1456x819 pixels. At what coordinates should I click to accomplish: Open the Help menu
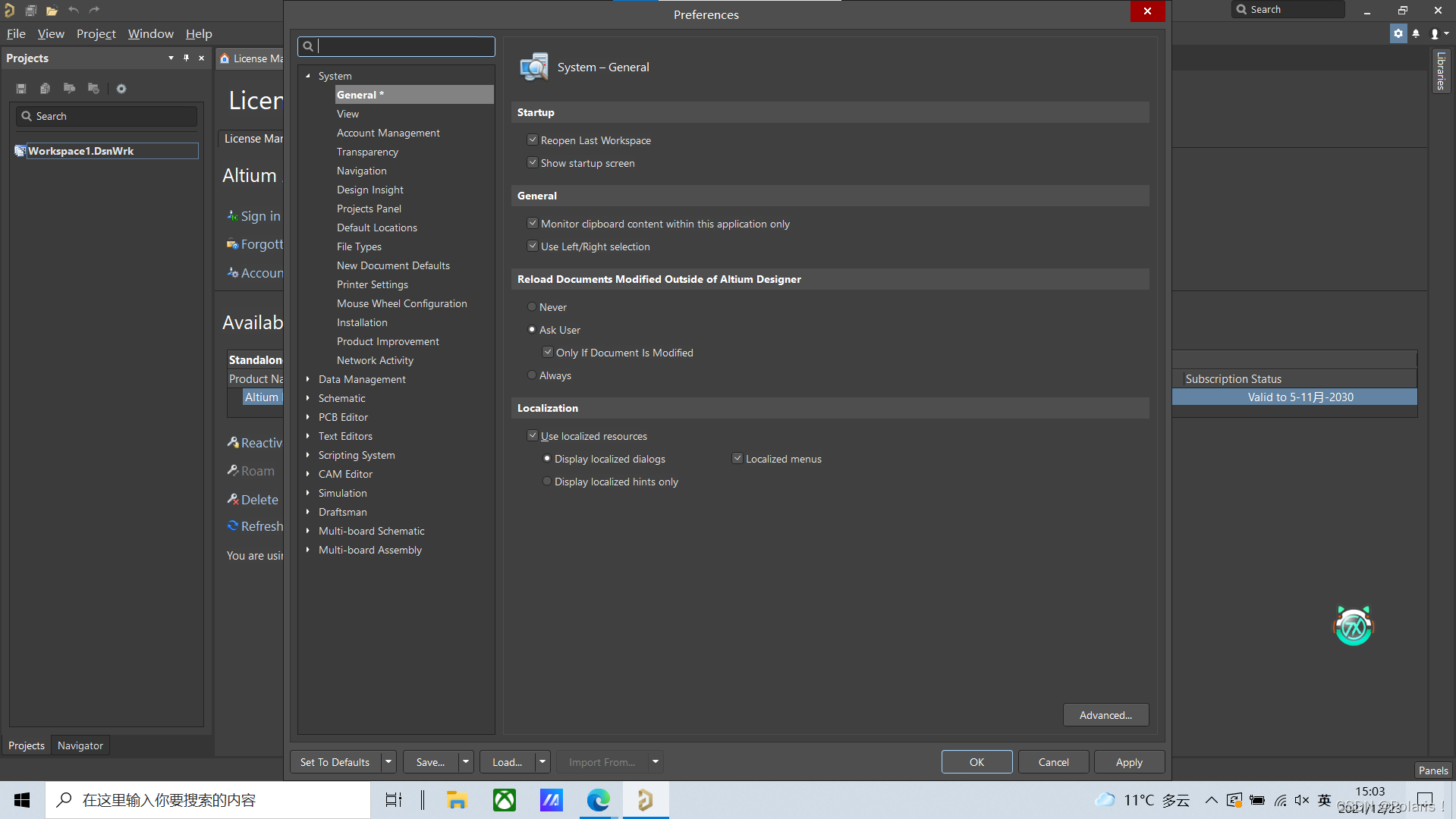coord(199,33)
